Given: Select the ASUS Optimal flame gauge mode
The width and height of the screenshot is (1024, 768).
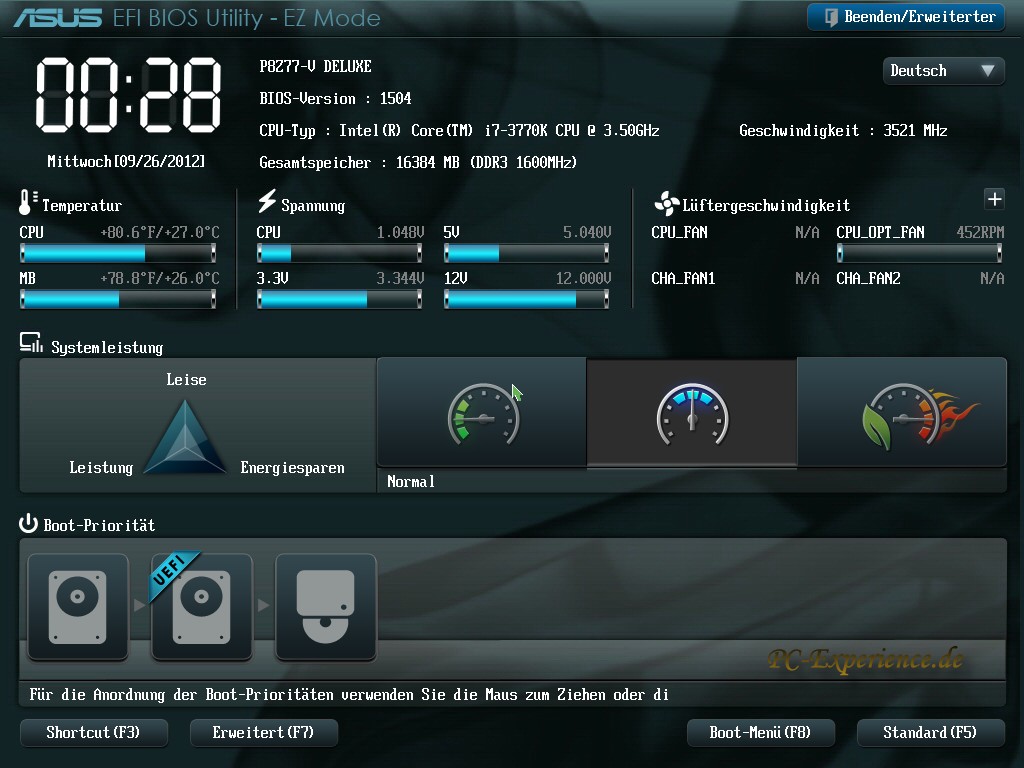Looking at the screenshot, I should click(902, 412).
